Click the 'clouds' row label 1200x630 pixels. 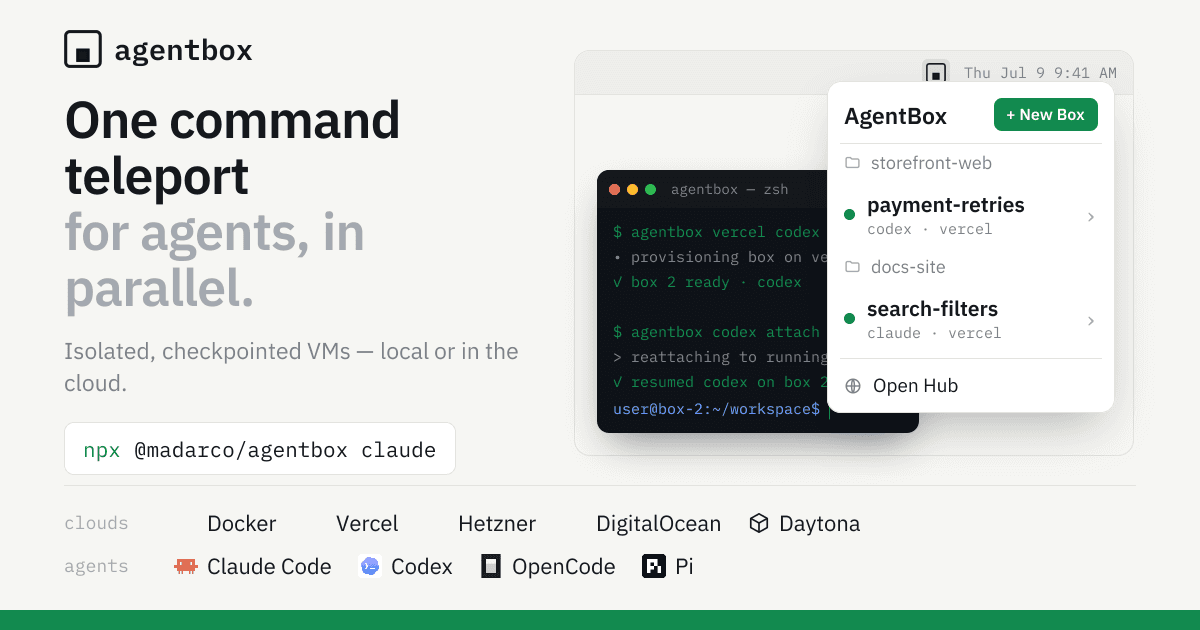tap(96, 523)
